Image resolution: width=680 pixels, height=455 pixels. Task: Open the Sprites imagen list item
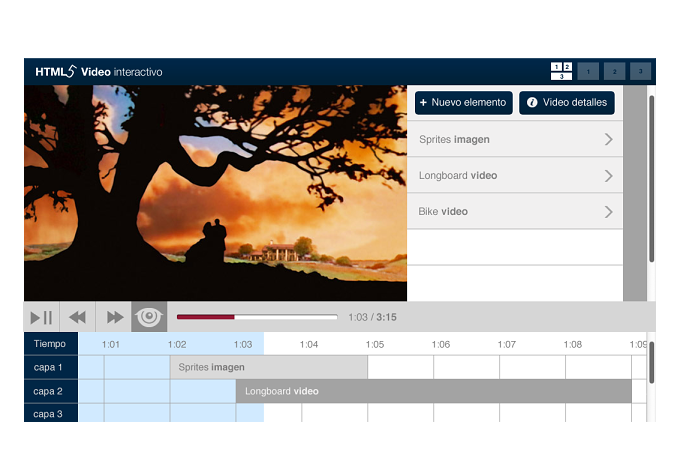(515, 139)
